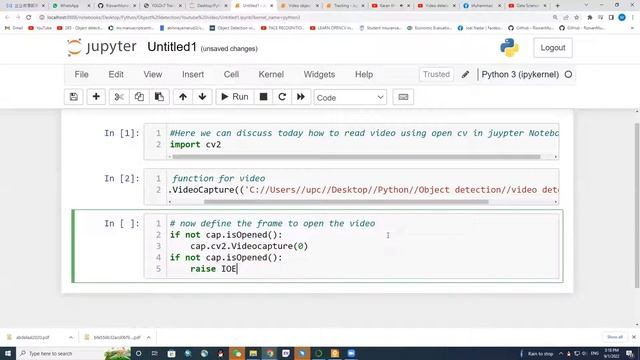Image resolution: width=640 pixels, height=360 pixels.
Task: Bookmark this page with star icon
Action: click(x=576, y=18)
